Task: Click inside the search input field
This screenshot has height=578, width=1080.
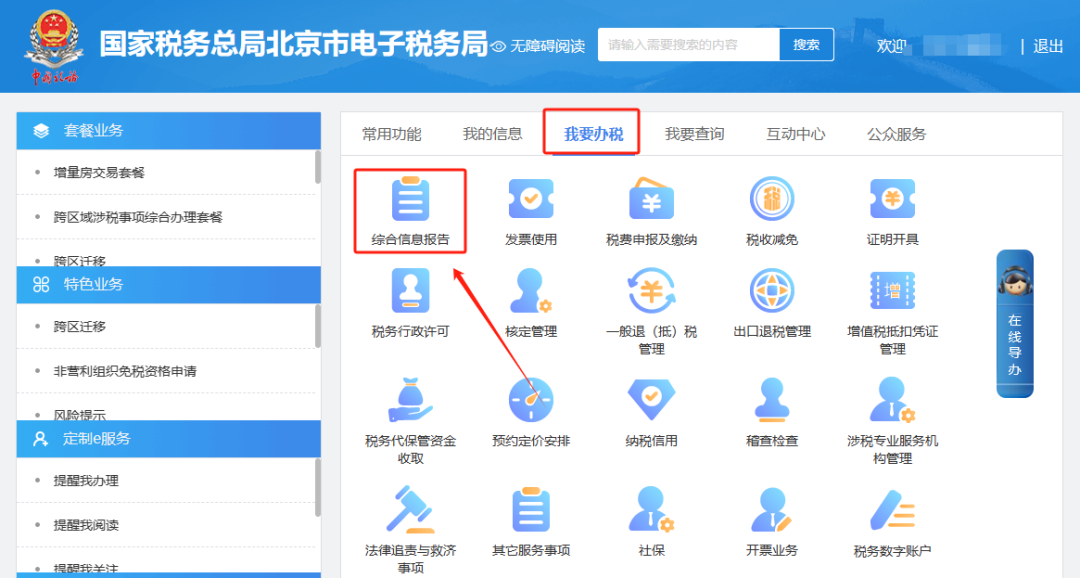Action: tap(685, 44)
